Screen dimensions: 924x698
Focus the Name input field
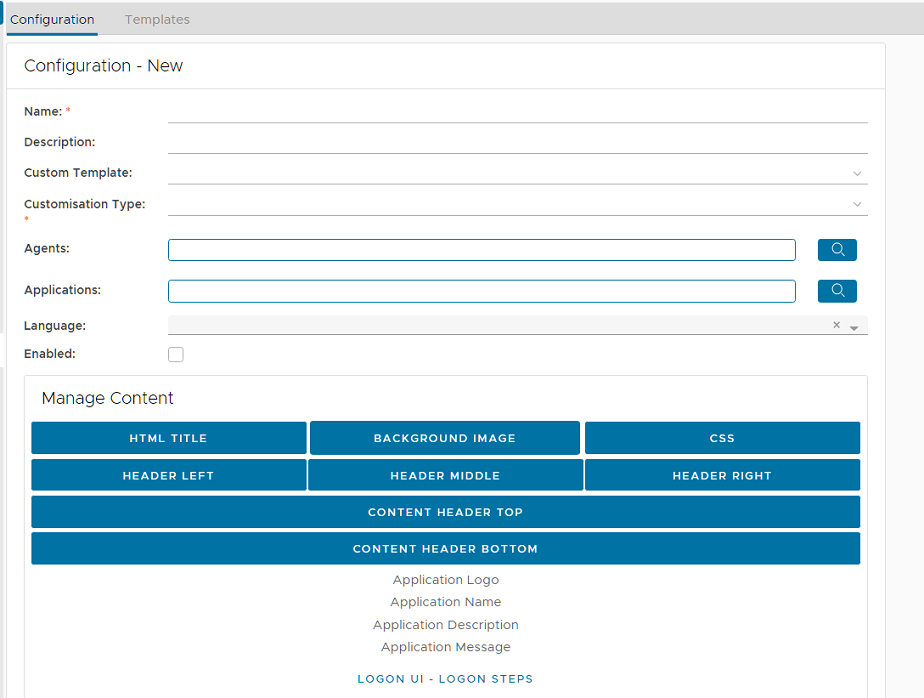517,111
